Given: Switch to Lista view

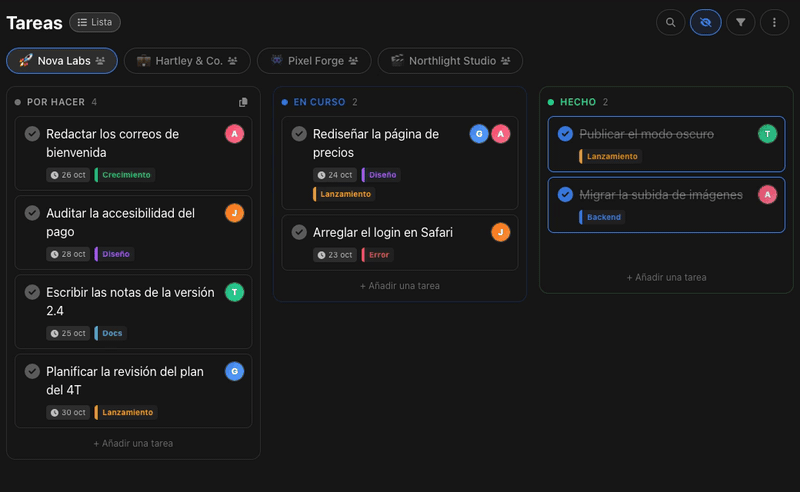Looking at the screenshot, I should pyautogui.click(x=95, y=22).
